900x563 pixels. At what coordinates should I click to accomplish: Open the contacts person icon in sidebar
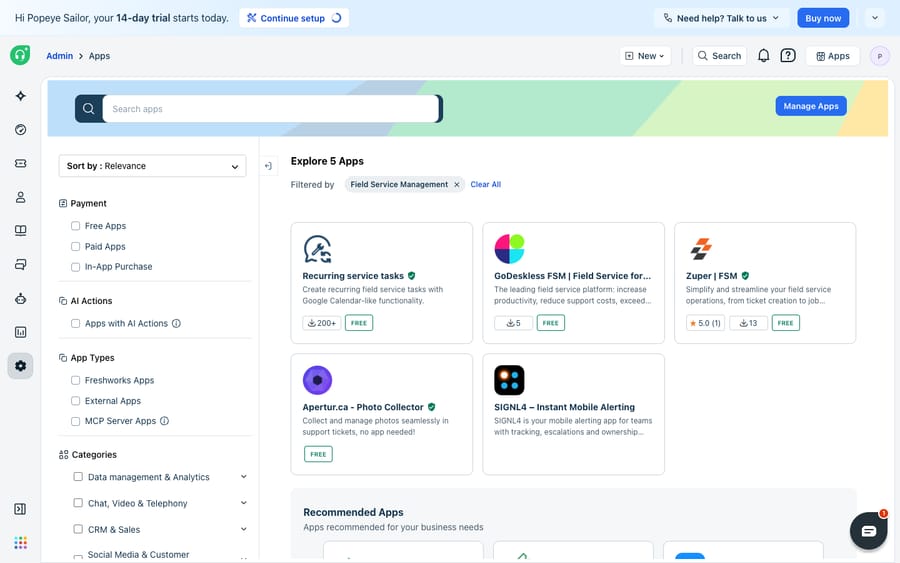coord(21,197)
